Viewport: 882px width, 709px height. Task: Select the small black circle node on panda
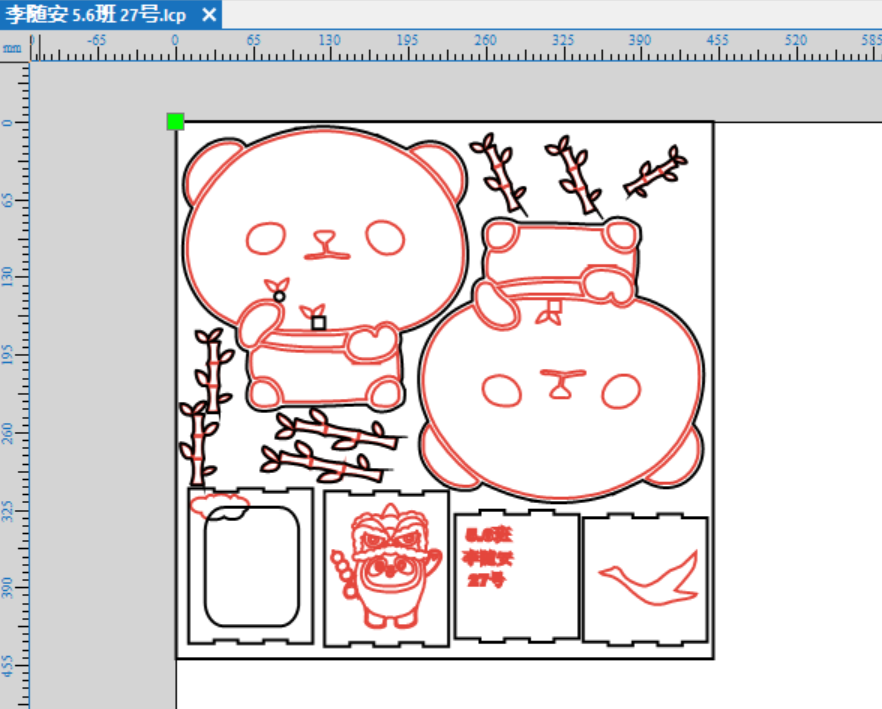click(x=279, y=297)
